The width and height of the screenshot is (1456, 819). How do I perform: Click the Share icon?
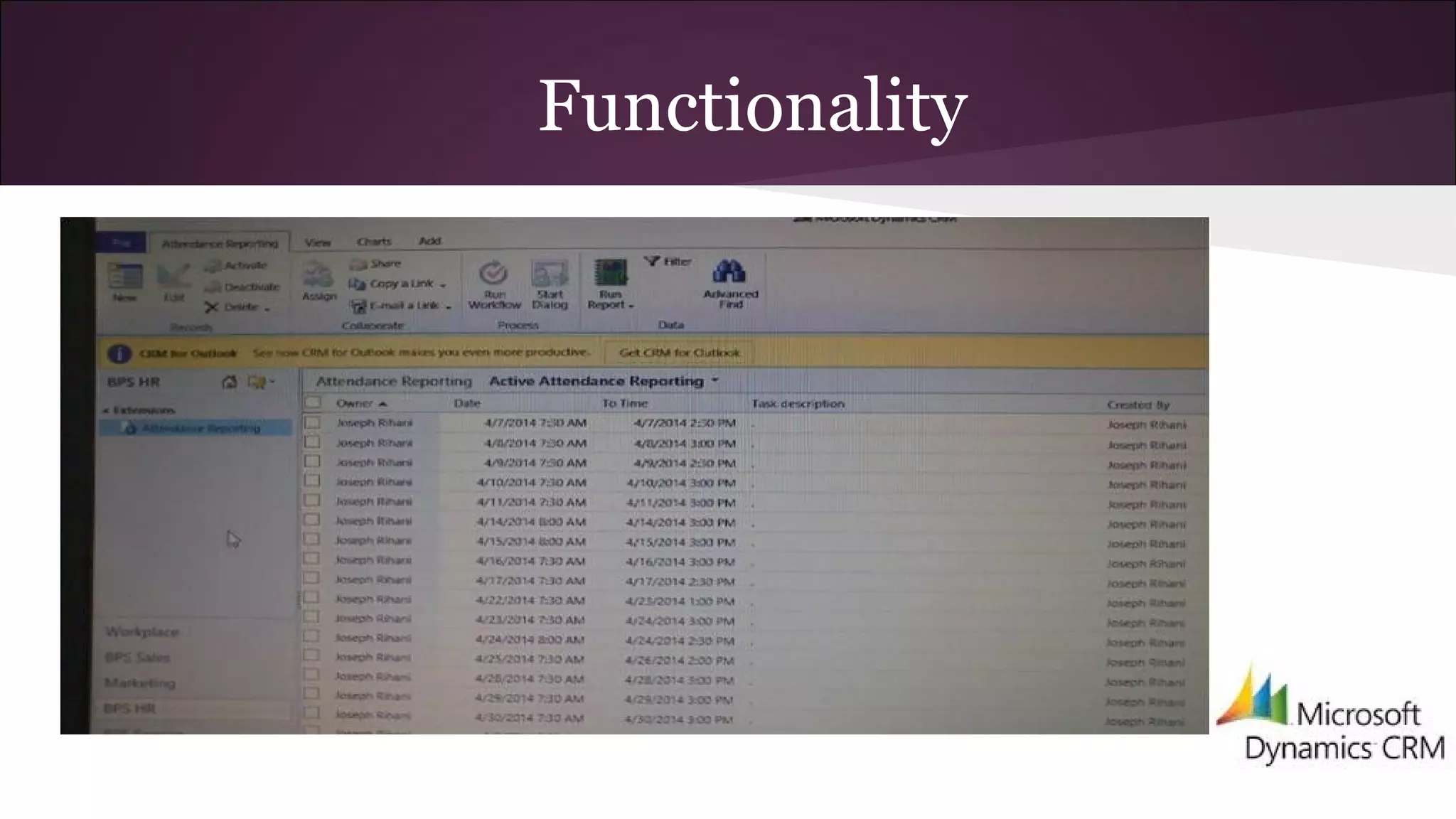(x=358, y=264)
